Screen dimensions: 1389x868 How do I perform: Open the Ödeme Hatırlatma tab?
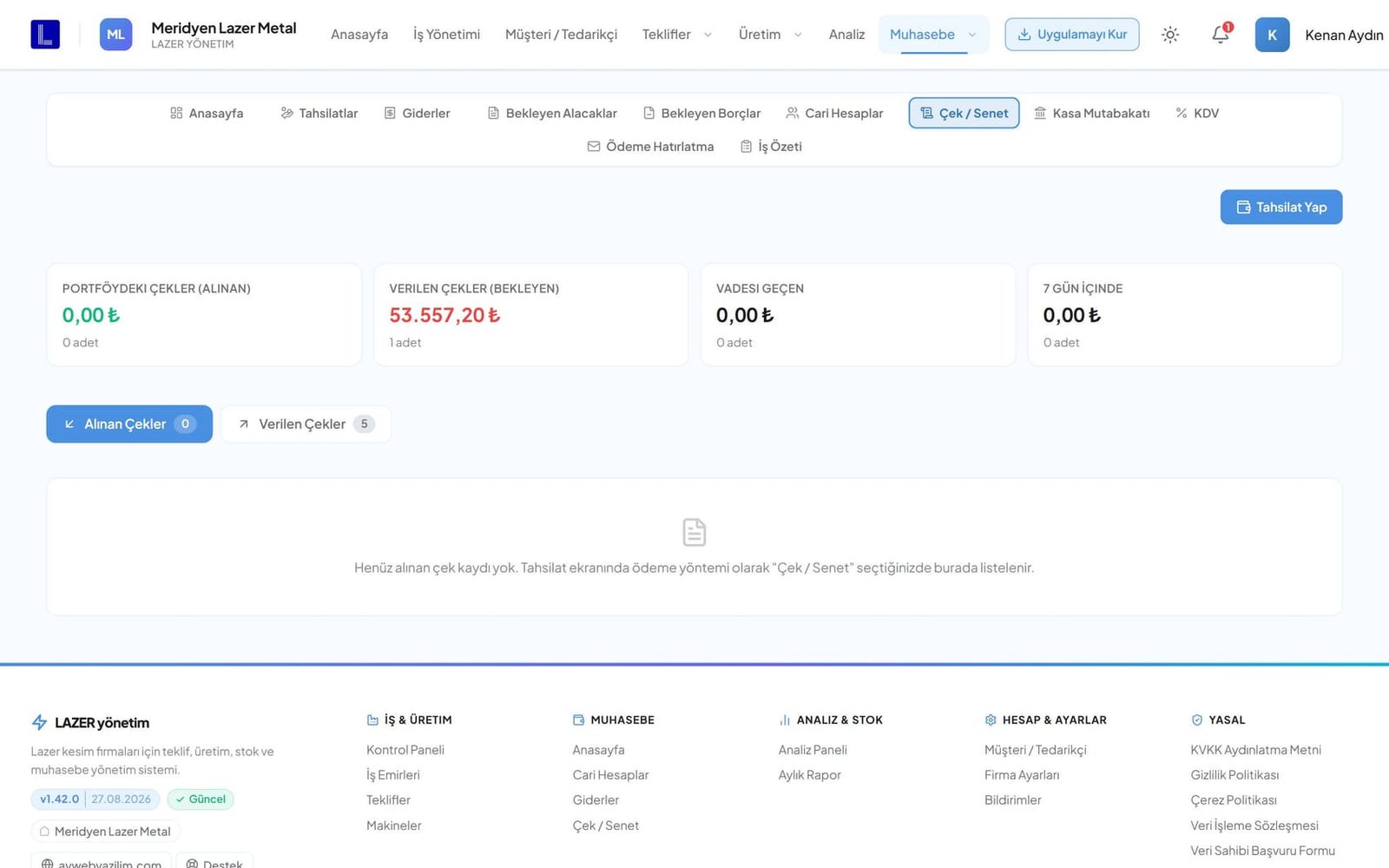click(651, 147)
